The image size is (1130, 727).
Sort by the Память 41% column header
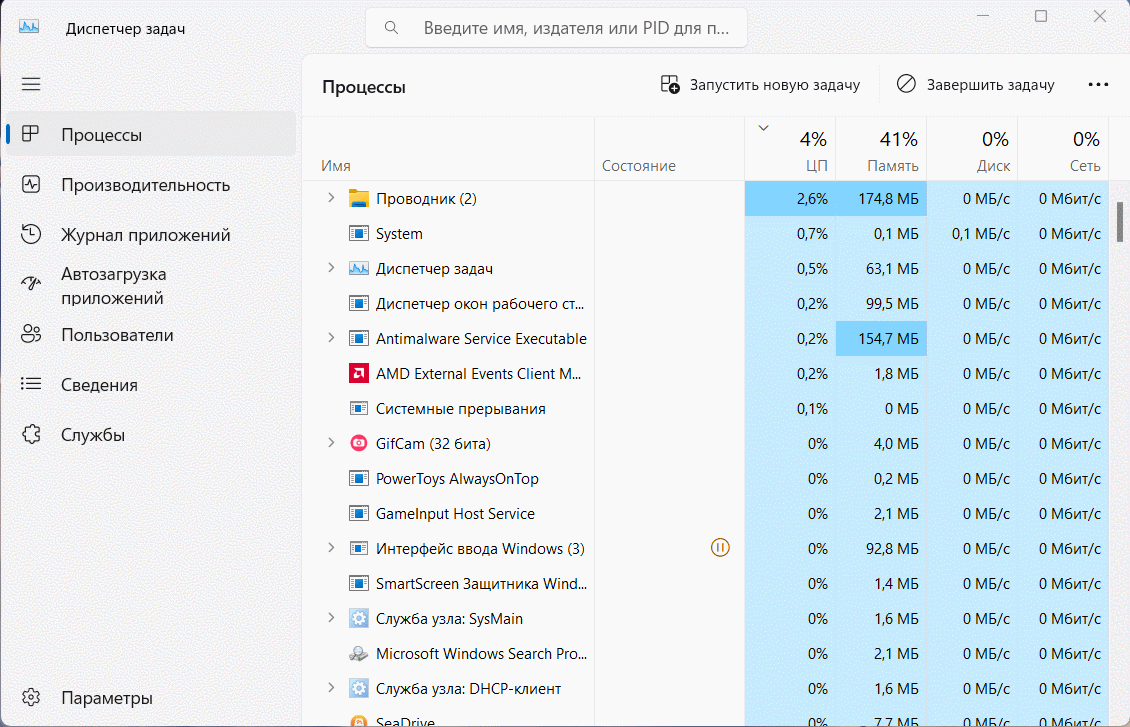pyautogui.click(x=881, y=149)
